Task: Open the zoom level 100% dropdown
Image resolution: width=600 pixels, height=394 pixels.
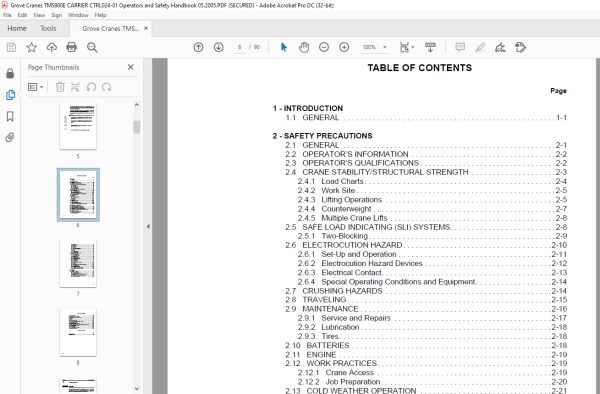Action: [x=375, y=47]
